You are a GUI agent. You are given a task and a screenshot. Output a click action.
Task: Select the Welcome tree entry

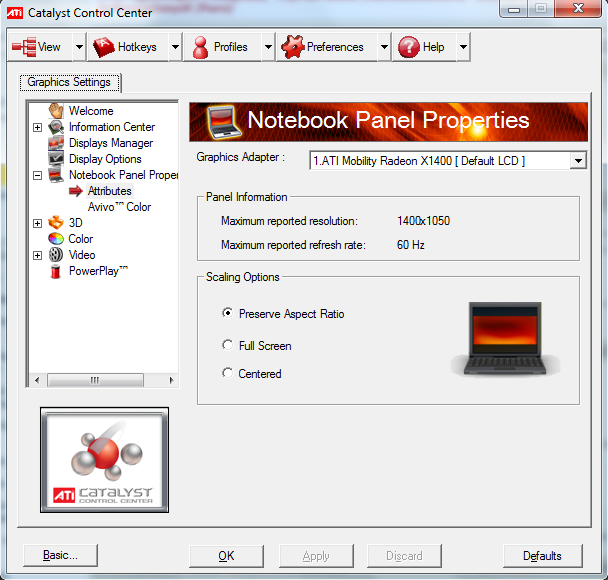pos(91,110)
